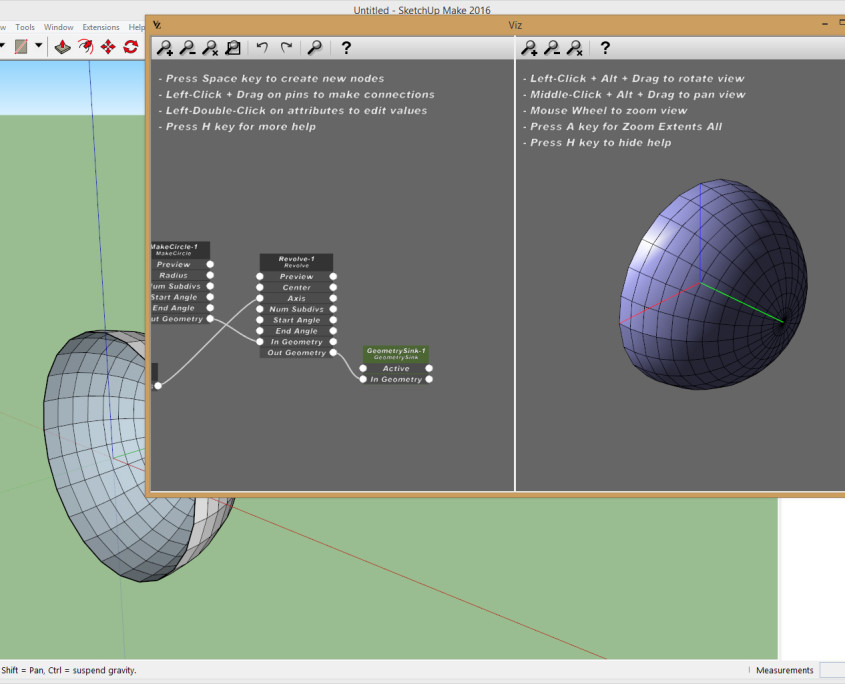Screen dimensions: 845x684
Task: Click the Revolve-1 Preview input pin
Action: tap(259, 276)
